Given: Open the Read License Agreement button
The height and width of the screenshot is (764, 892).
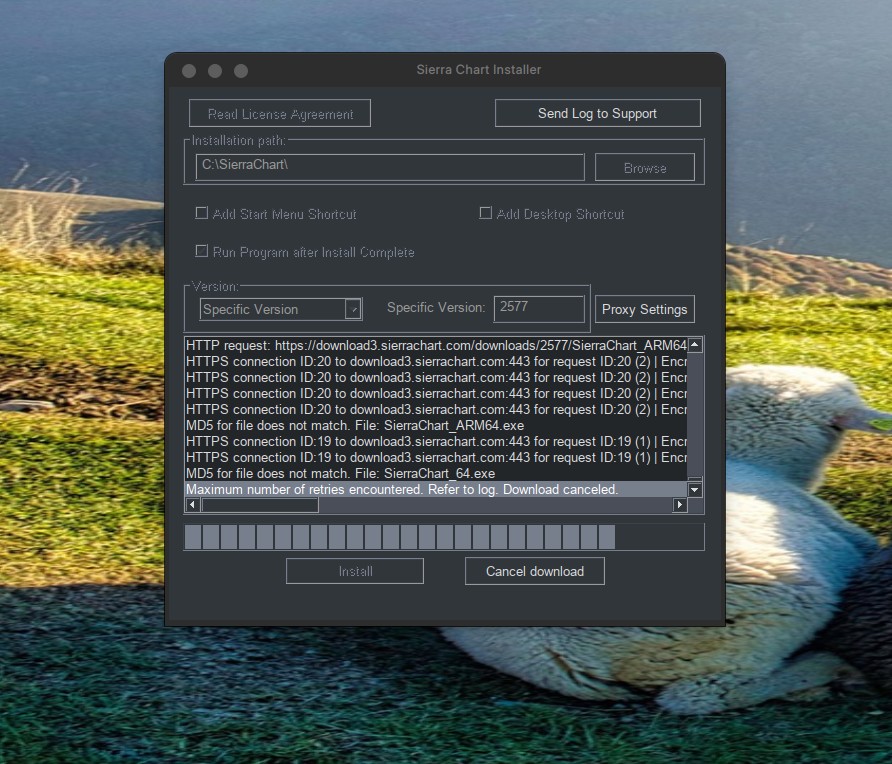Looking at the screenshot, I should (280, 113).
